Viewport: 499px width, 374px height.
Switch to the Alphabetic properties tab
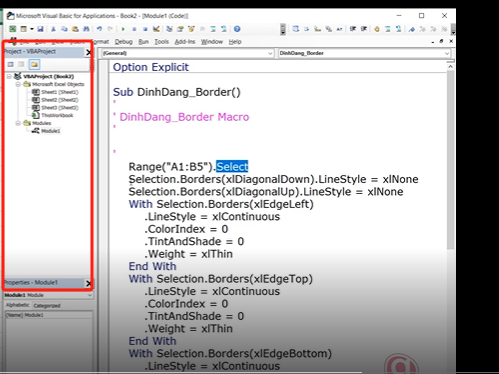coord(18,305)
